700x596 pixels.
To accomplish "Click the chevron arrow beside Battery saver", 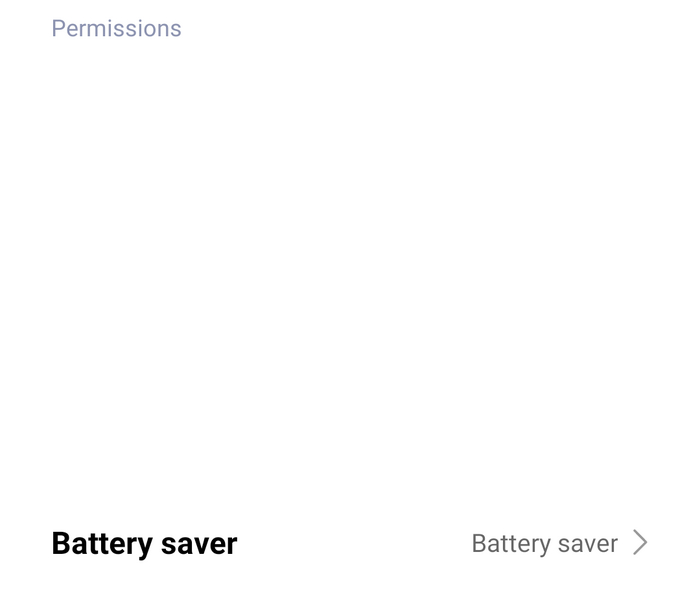I will click(x=640, y=543).
